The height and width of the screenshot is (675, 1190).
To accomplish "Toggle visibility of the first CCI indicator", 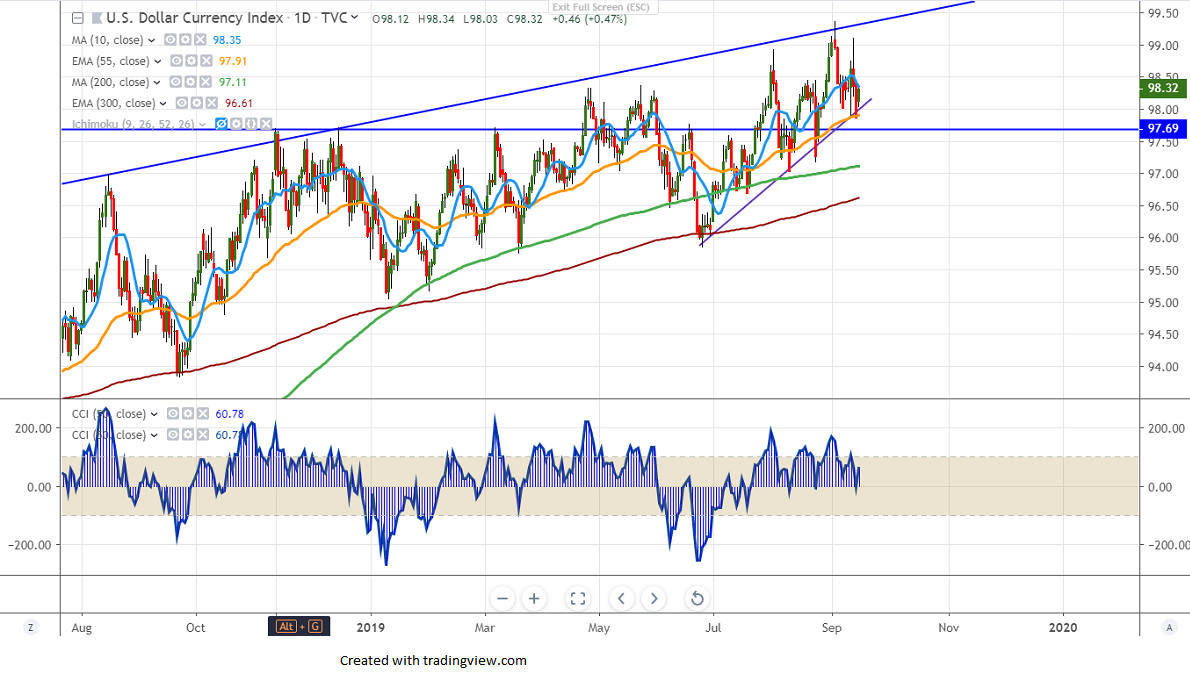I will tap(171, 414).
